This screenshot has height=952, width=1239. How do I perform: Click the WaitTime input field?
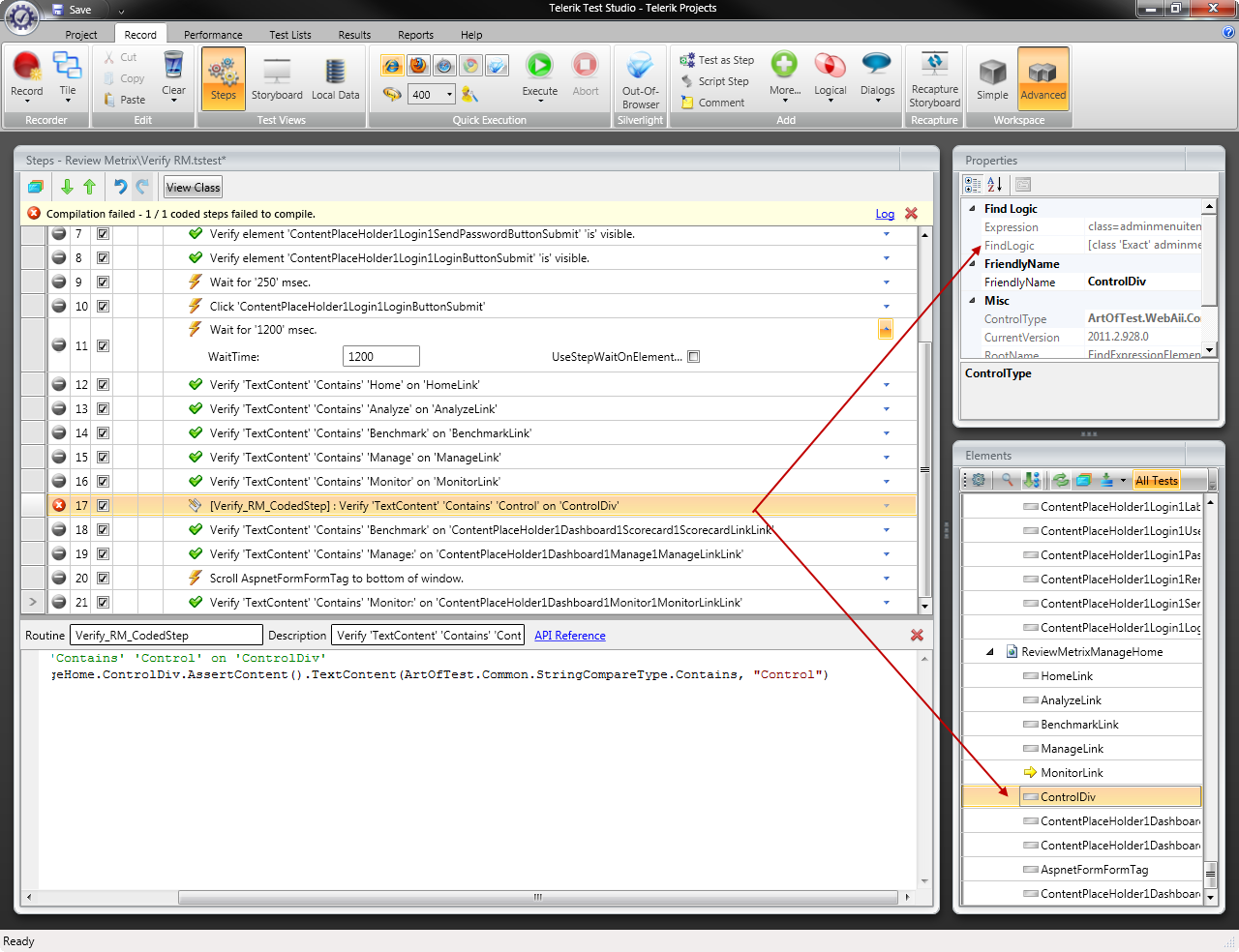381,357
